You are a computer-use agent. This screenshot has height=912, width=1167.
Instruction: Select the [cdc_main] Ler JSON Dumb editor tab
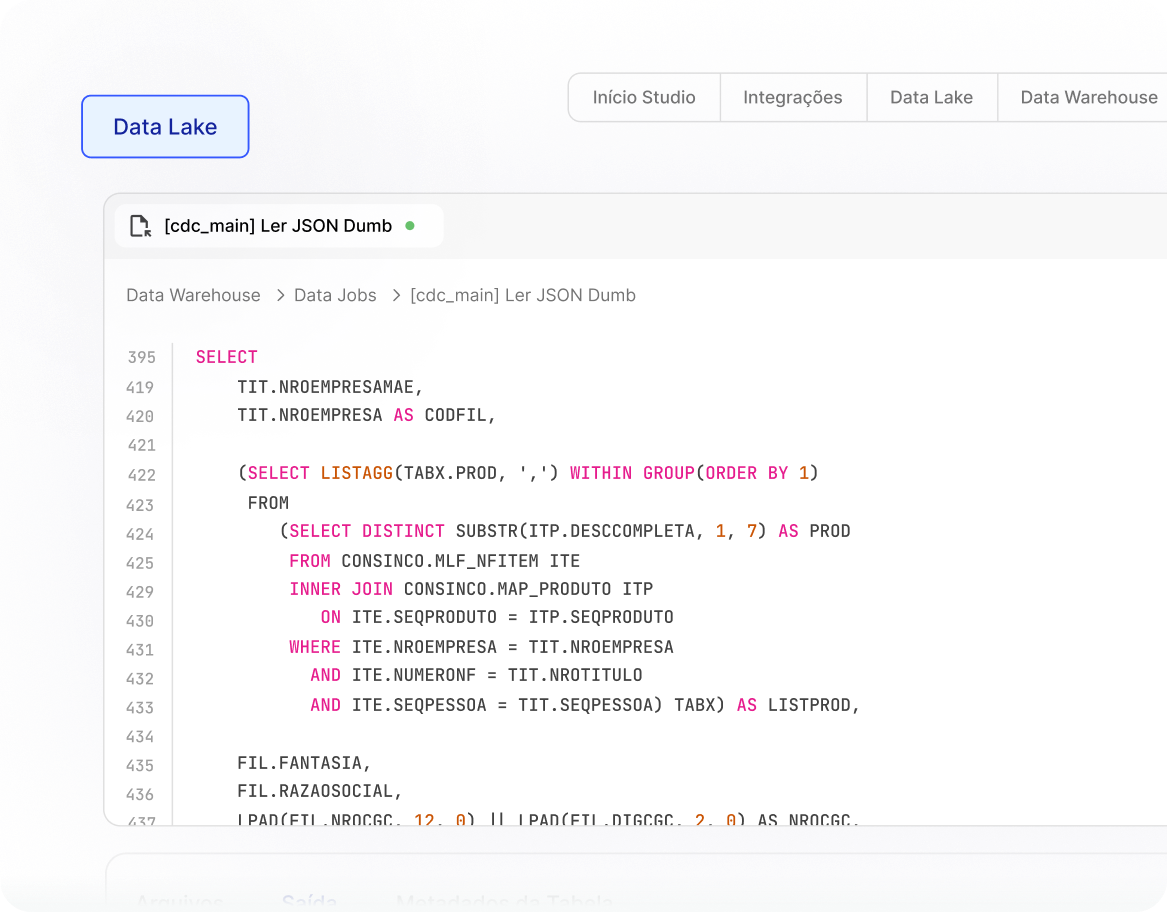[x=278, y=226]
